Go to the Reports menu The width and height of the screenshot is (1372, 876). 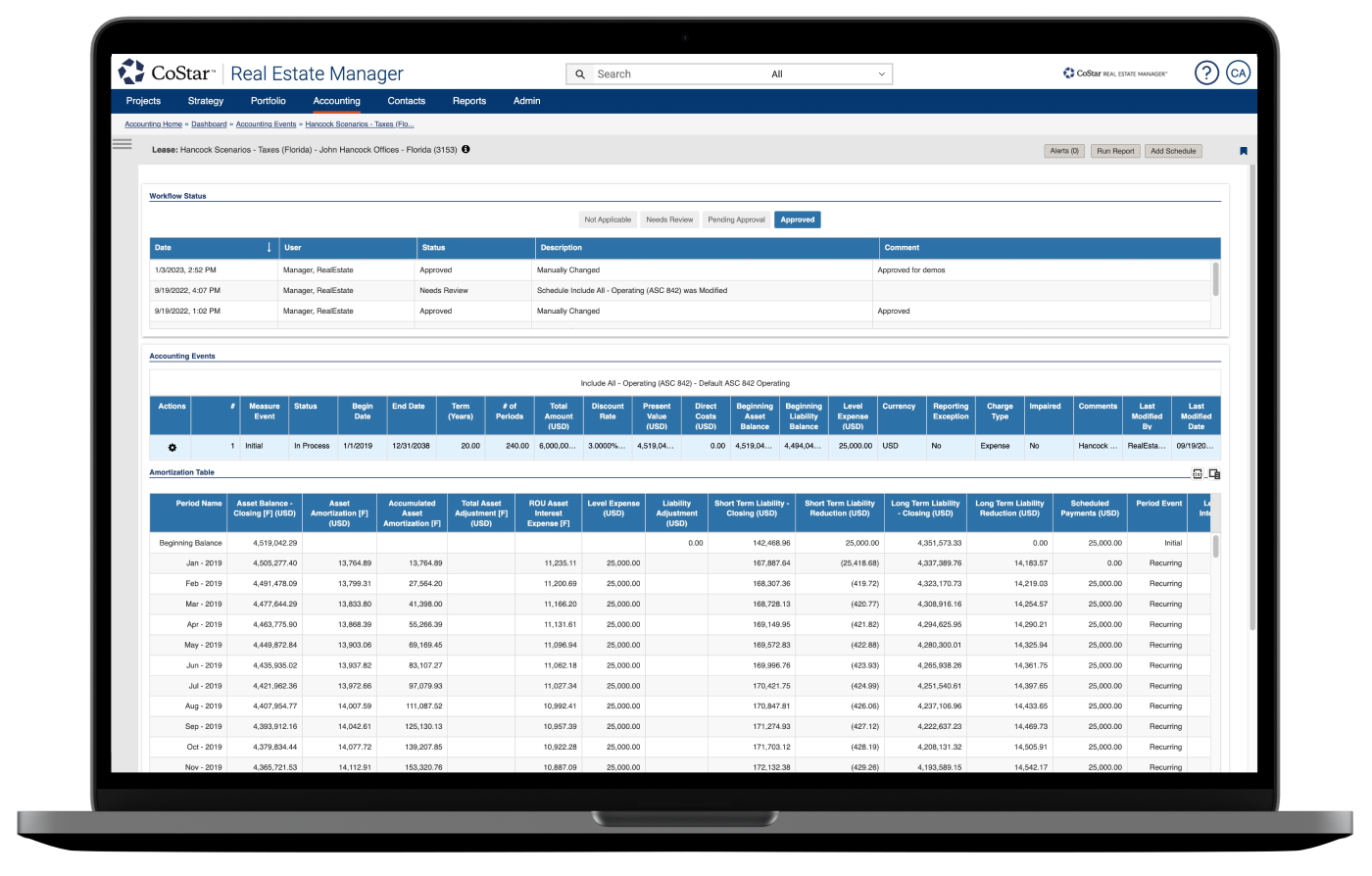pyautogui.click(x=468, y=101)
